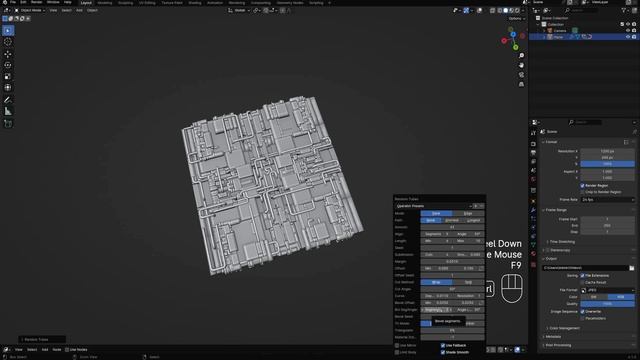The image size is (640, 360).
Task: Adjust the resolution percentage slider
Action: pyautogui.click(x=608, y=164)
